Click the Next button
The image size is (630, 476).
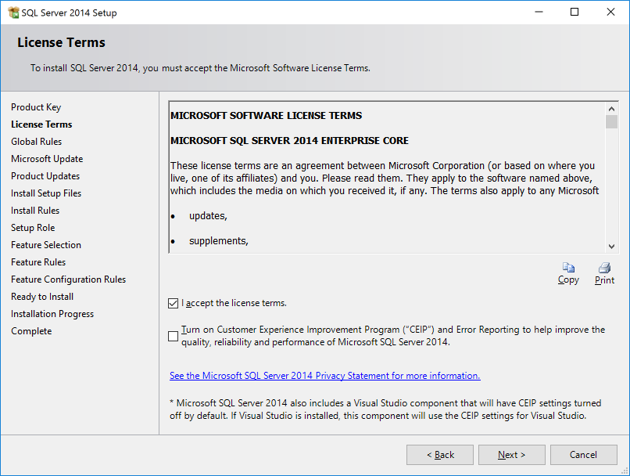tap(511, 455)
